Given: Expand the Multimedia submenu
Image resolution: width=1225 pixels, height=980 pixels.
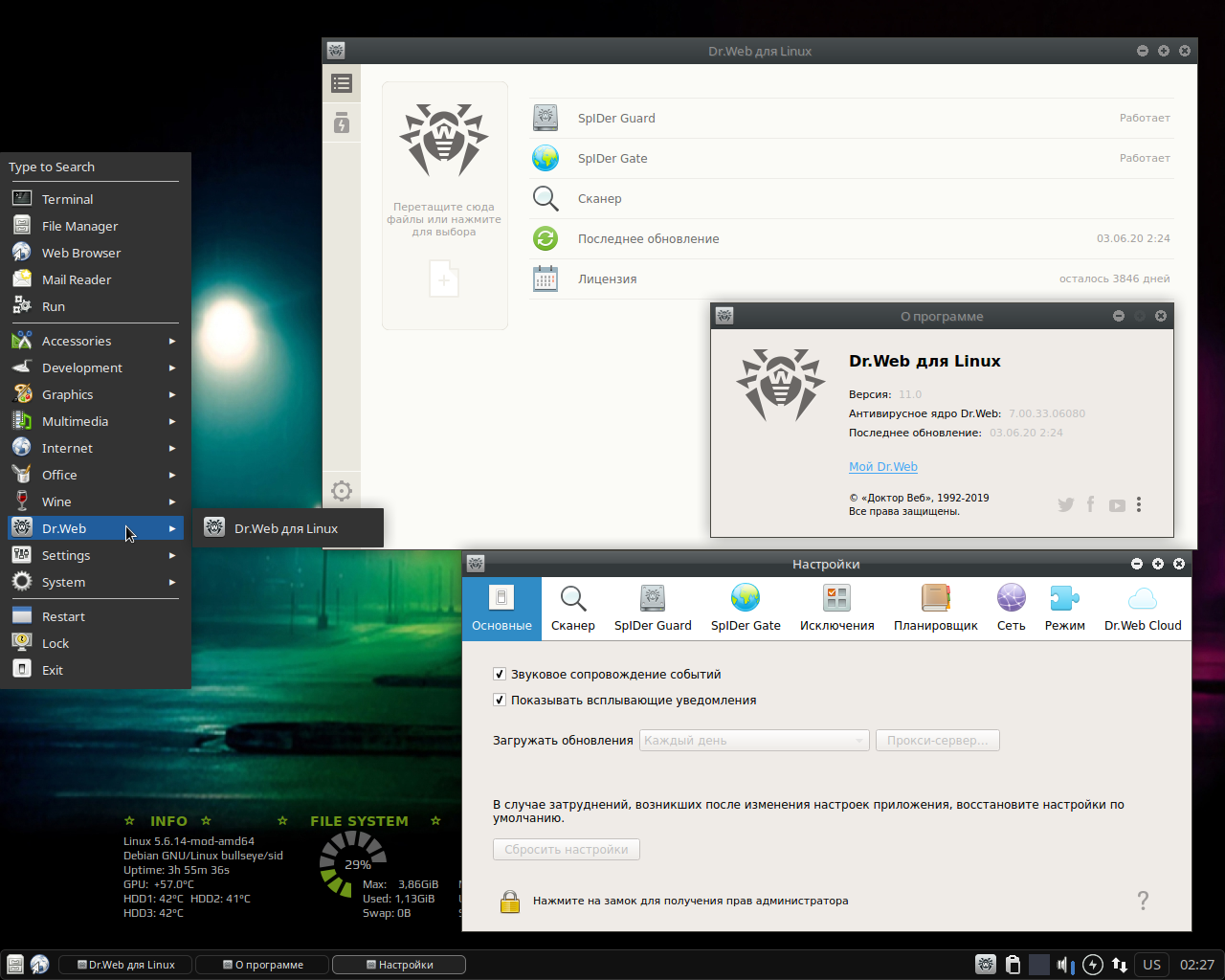Looking at the screenshot, I should (x=95, y=421).
